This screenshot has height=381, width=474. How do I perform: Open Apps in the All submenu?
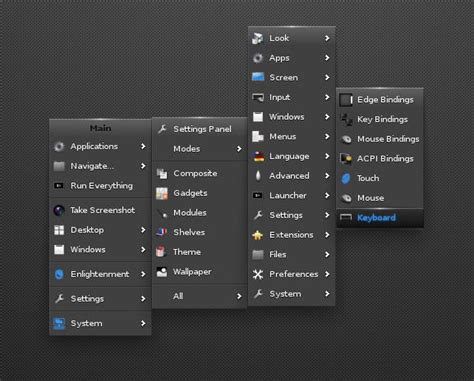coord(292,58)
